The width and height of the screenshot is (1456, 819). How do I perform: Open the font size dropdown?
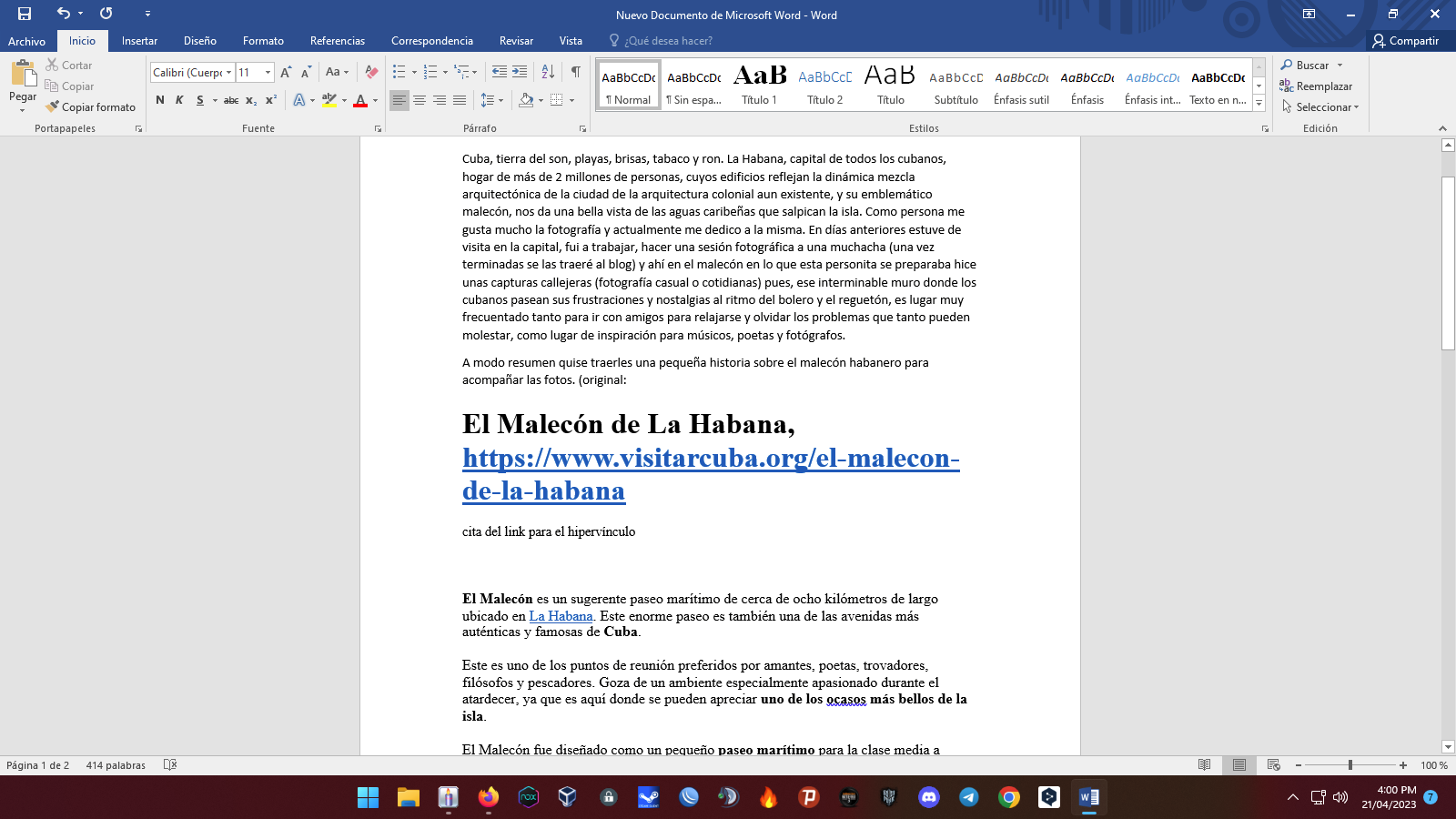(268, 73)
